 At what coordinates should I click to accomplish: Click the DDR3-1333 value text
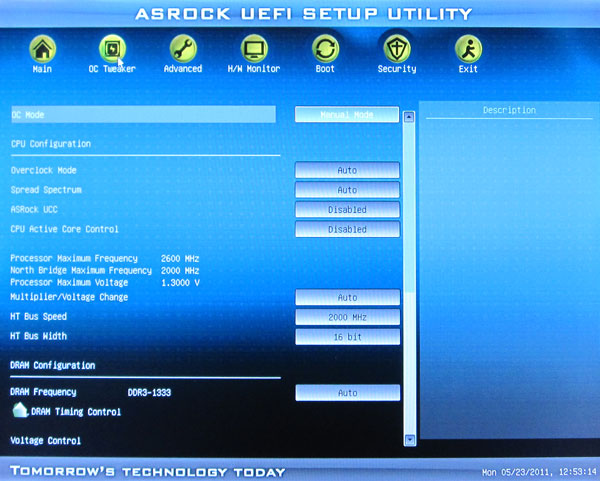click(x=149, y=393)
